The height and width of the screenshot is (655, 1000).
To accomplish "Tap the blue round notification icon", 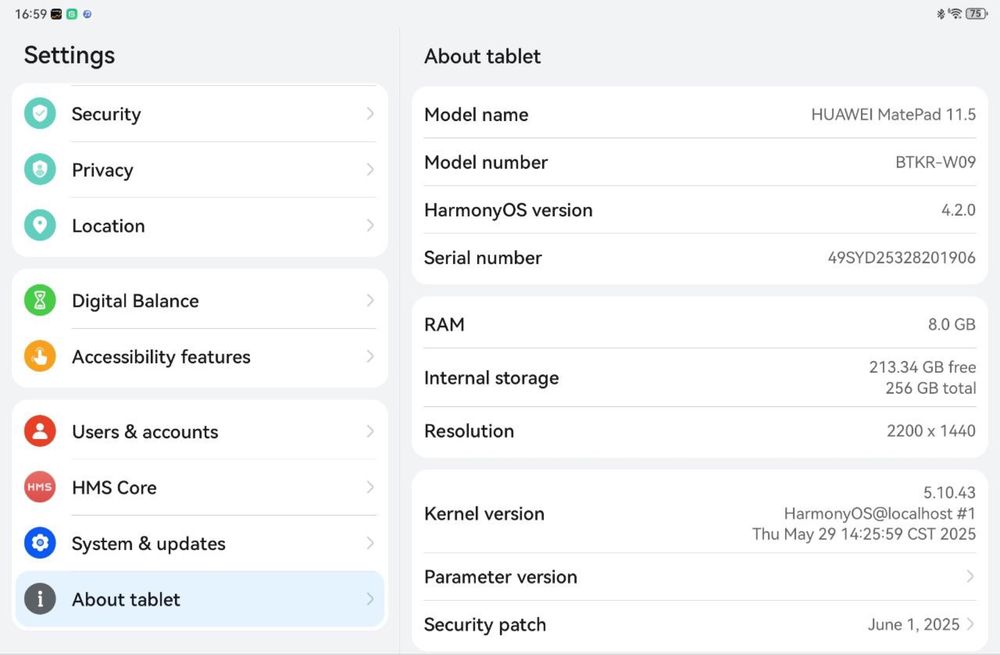I will 87,14.
